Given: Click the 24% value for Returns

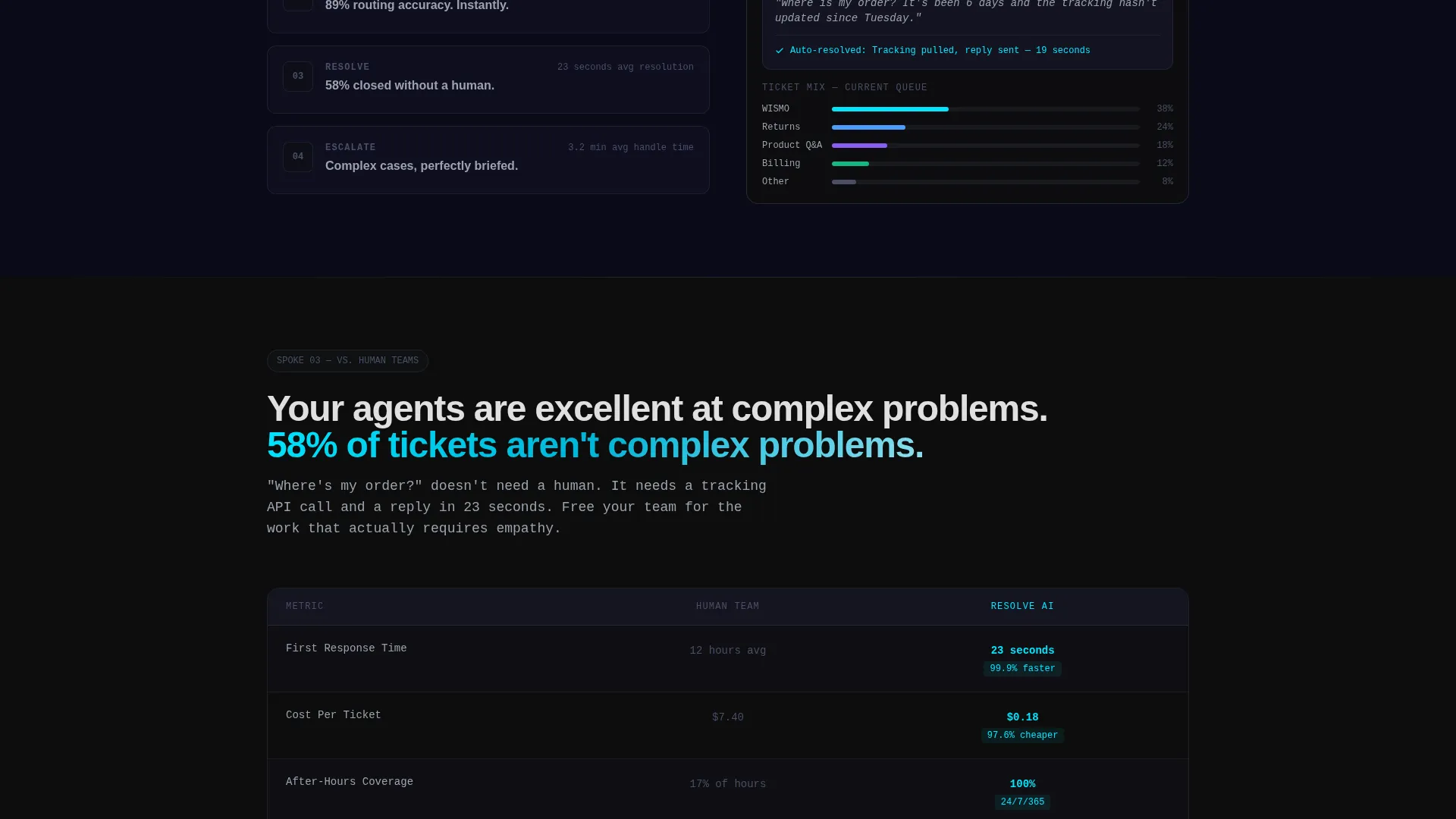Looking at the screenshot, I should [x=1165, y=127].
